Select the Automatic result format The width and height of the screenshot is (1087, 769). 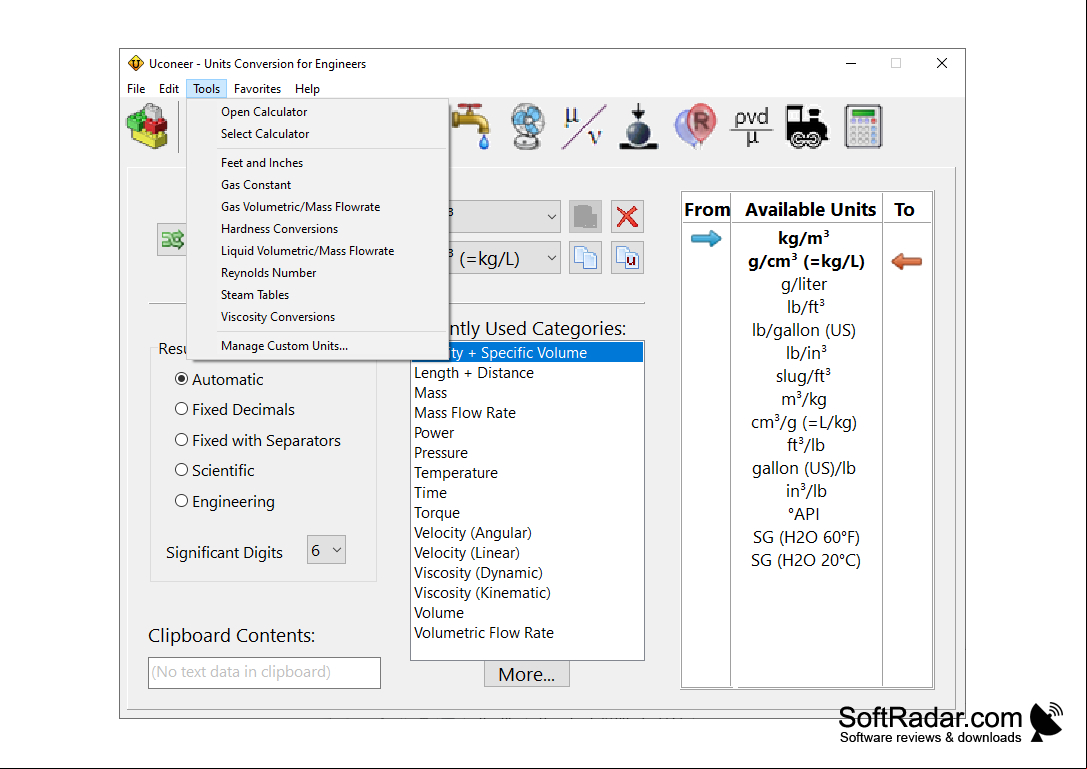coord(219,379)
